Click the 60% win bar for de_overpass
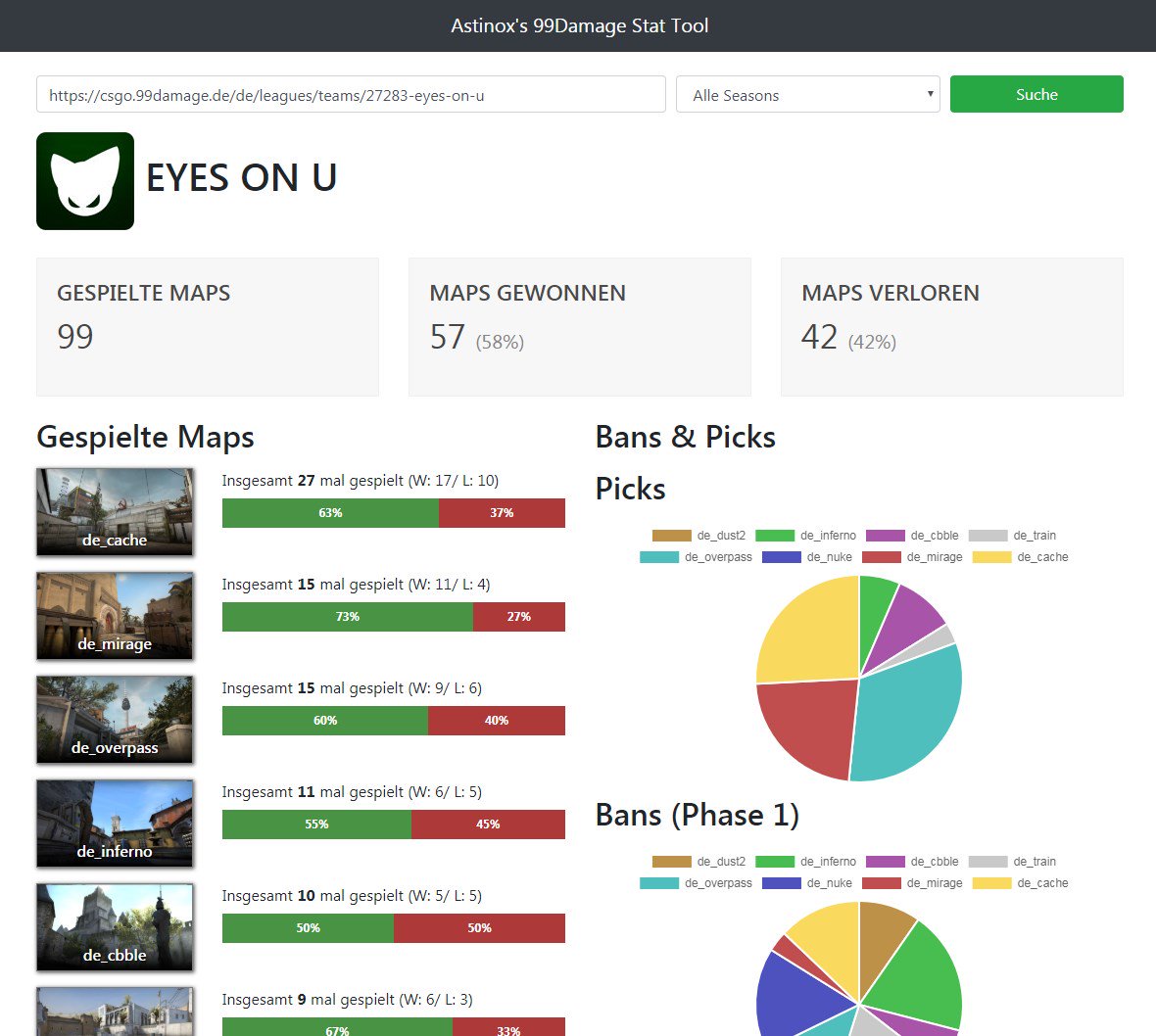 click(325, 721)
